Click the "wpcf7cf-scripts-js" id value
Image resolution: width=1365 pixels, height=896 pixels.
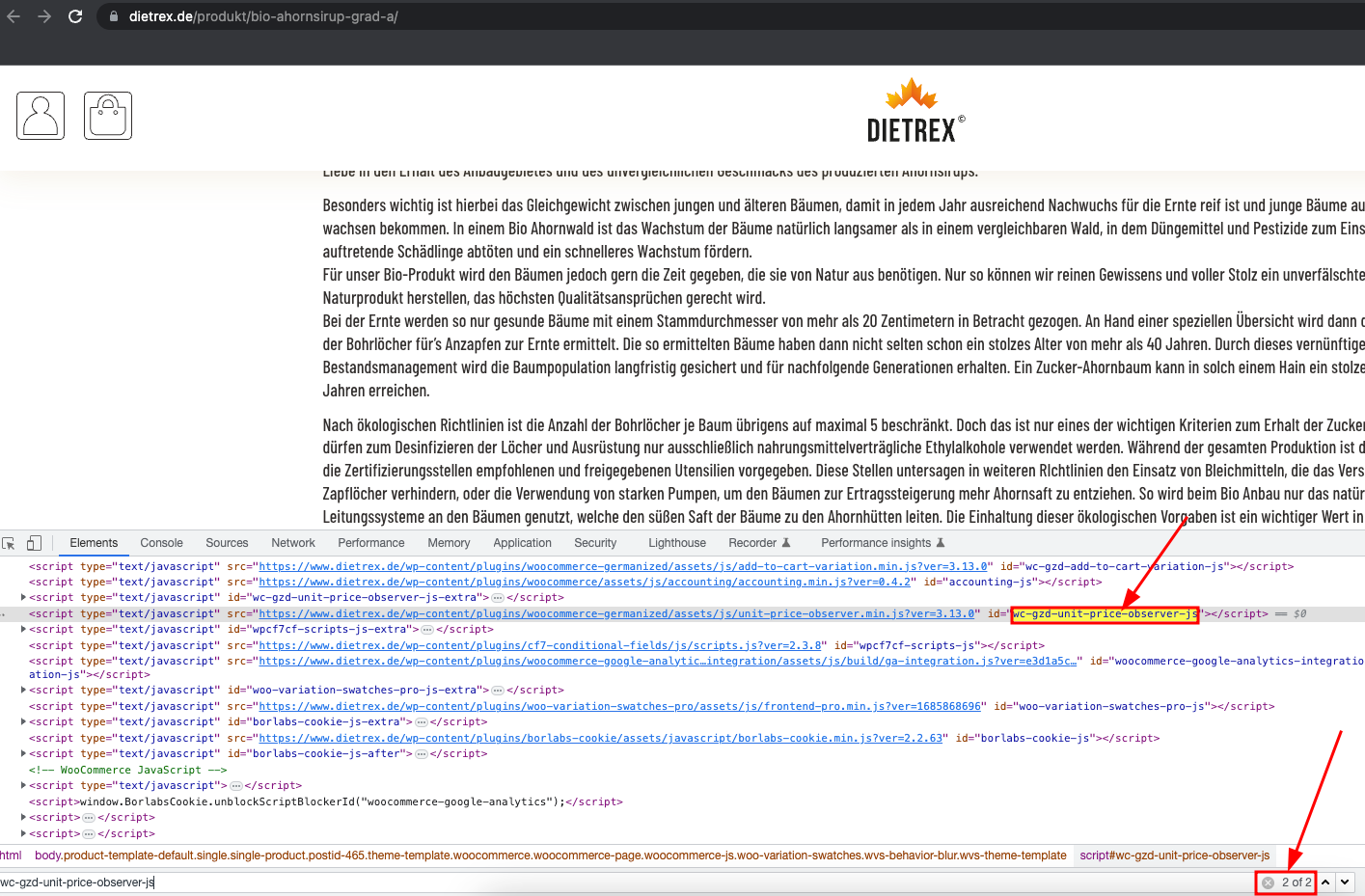tap(915, 646)
